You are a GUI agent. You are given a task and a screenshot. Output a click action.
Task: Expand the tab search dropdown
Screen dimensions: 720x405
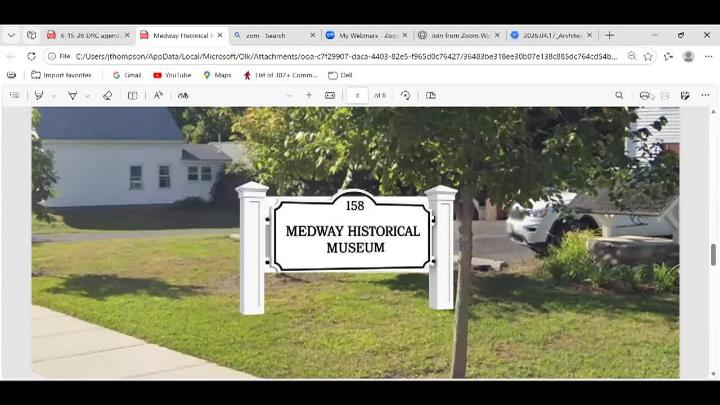tap(11, 35)
